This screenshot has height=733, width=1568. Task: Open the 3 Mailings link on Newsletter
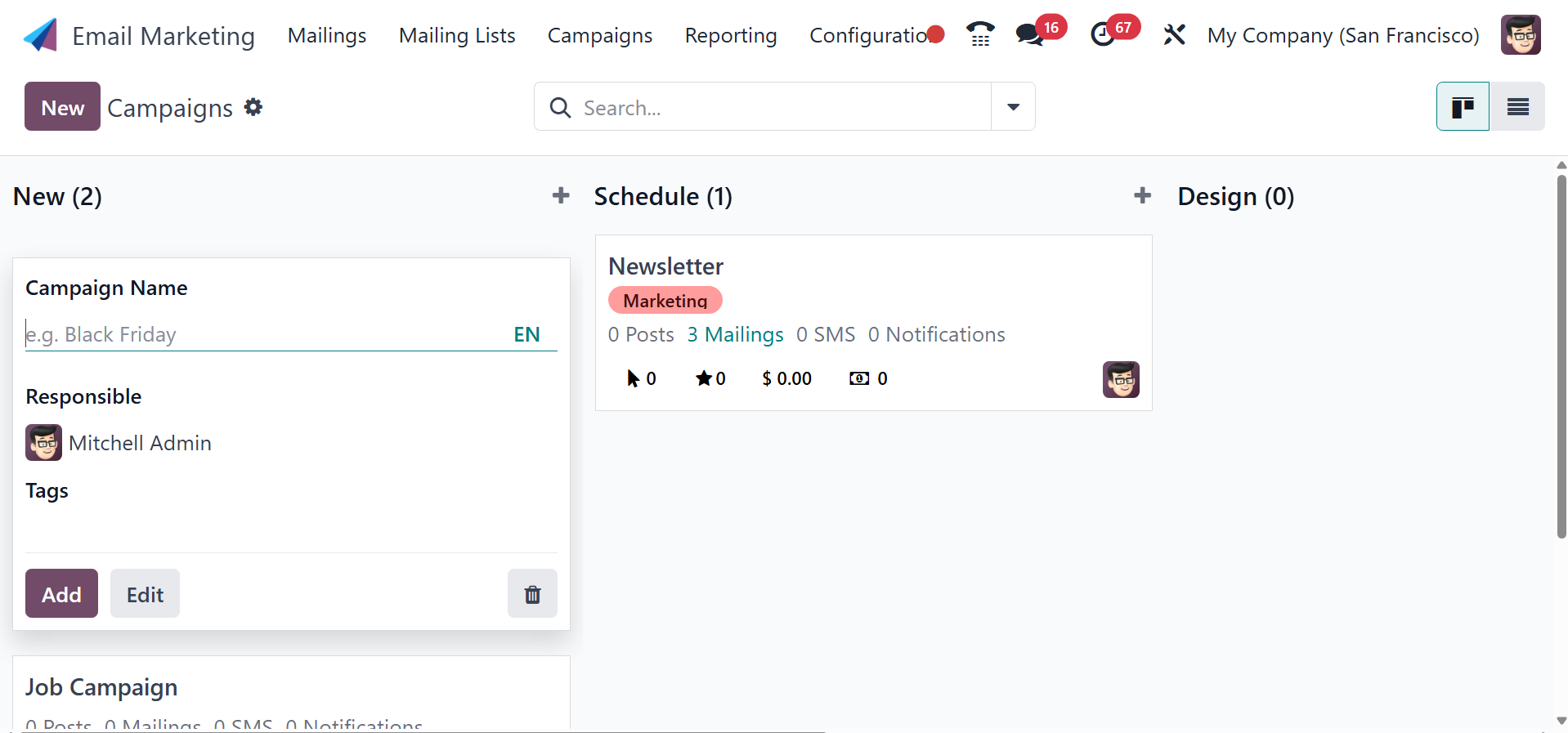[x=735, y=334]
